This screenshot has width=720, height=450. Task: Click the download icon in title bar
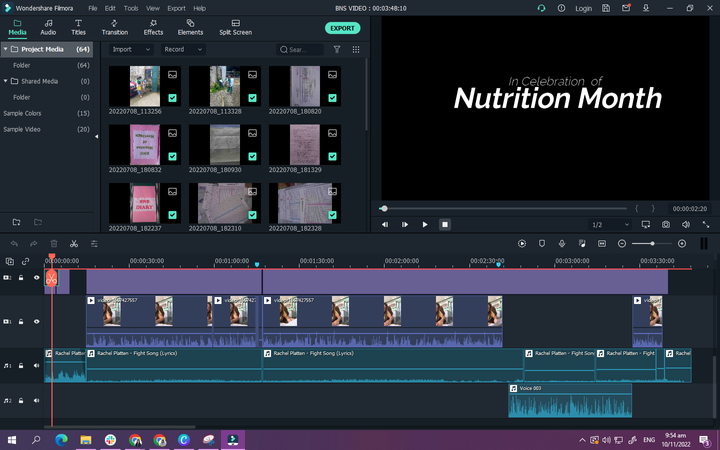[646, 8]
